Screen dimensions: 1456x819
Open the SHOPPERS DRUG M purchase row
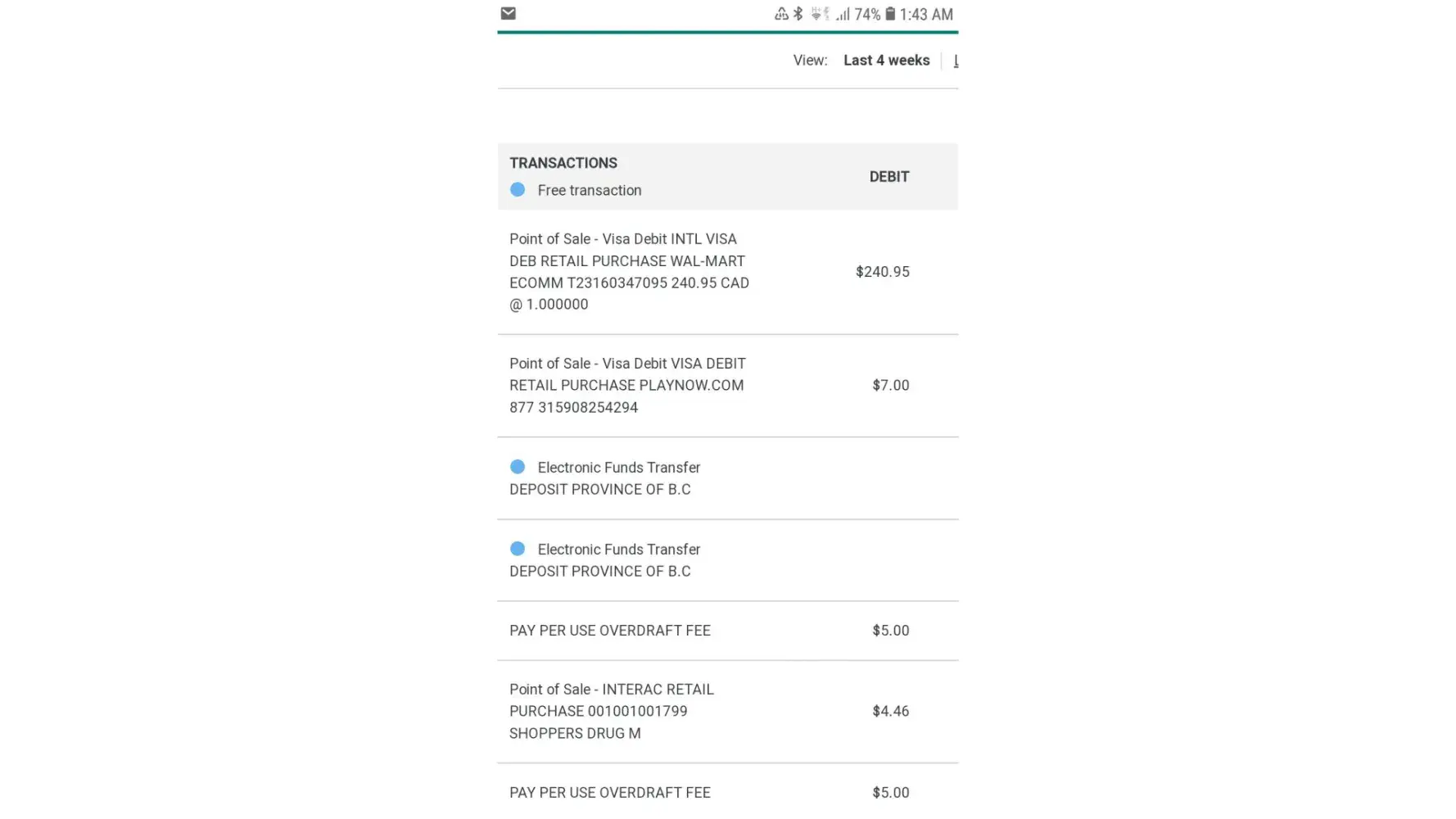(611, 711)
